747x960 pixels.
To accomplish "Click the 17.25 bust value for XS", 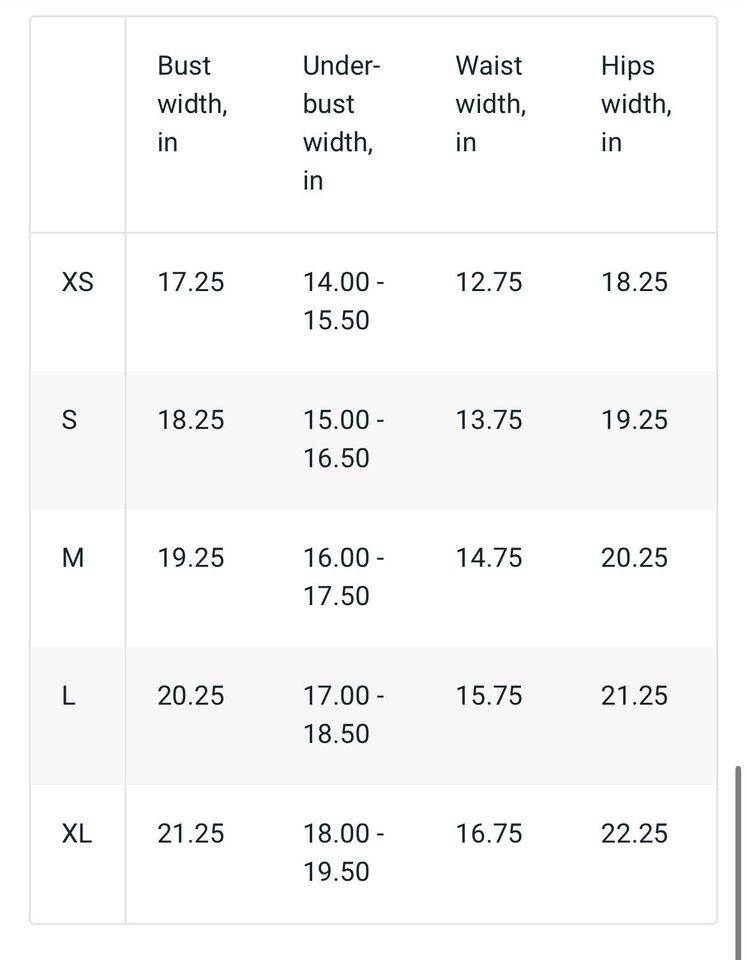I will click(x=191, y=283).
